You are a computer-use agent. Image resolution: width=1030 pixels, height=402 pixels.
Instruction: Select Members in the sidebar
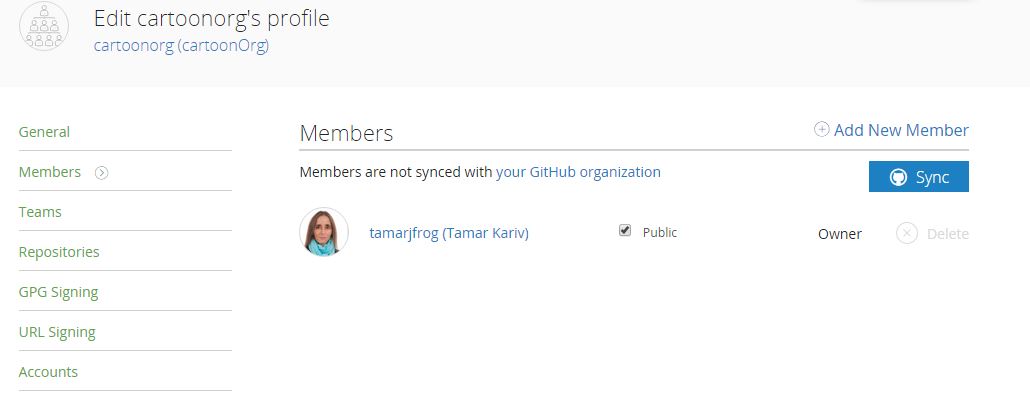point(50,172)
